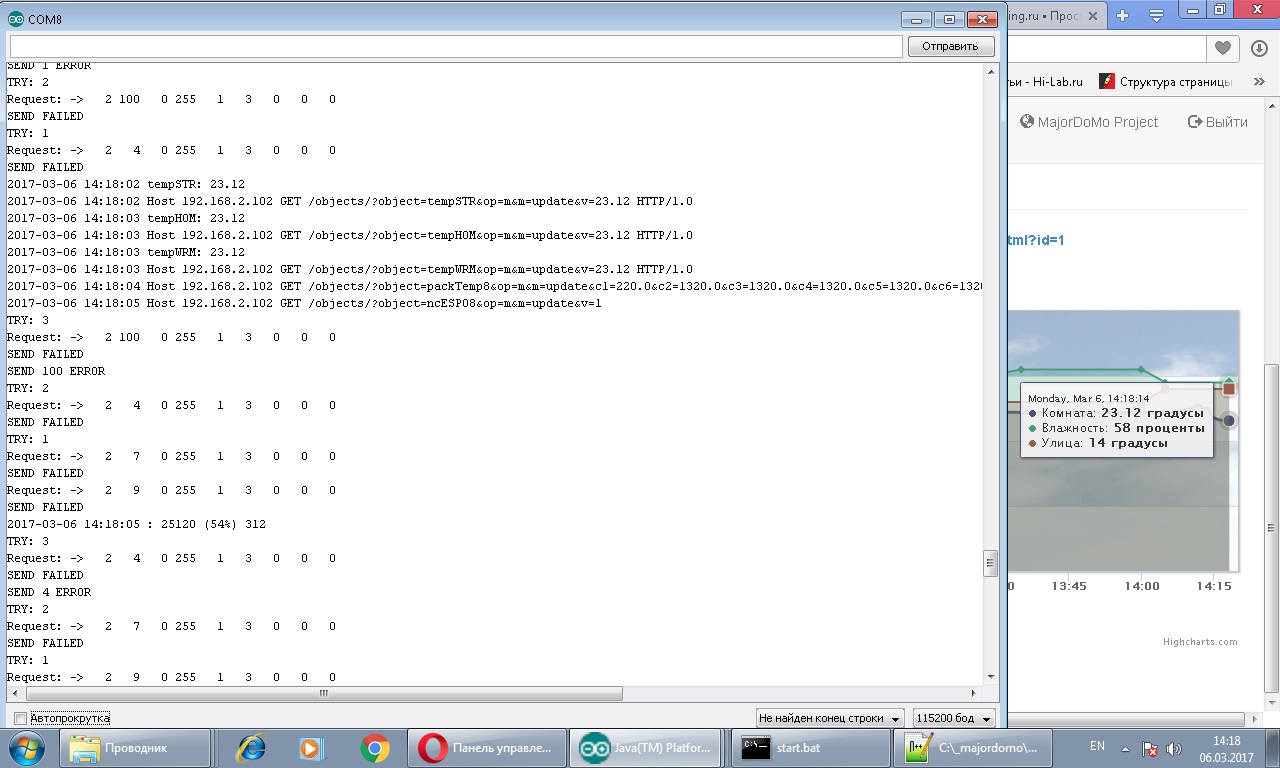Click the 'Улица: 14 градусы' tooltip line
The height and width of the screenshot is (768, 1280).
1098,443
